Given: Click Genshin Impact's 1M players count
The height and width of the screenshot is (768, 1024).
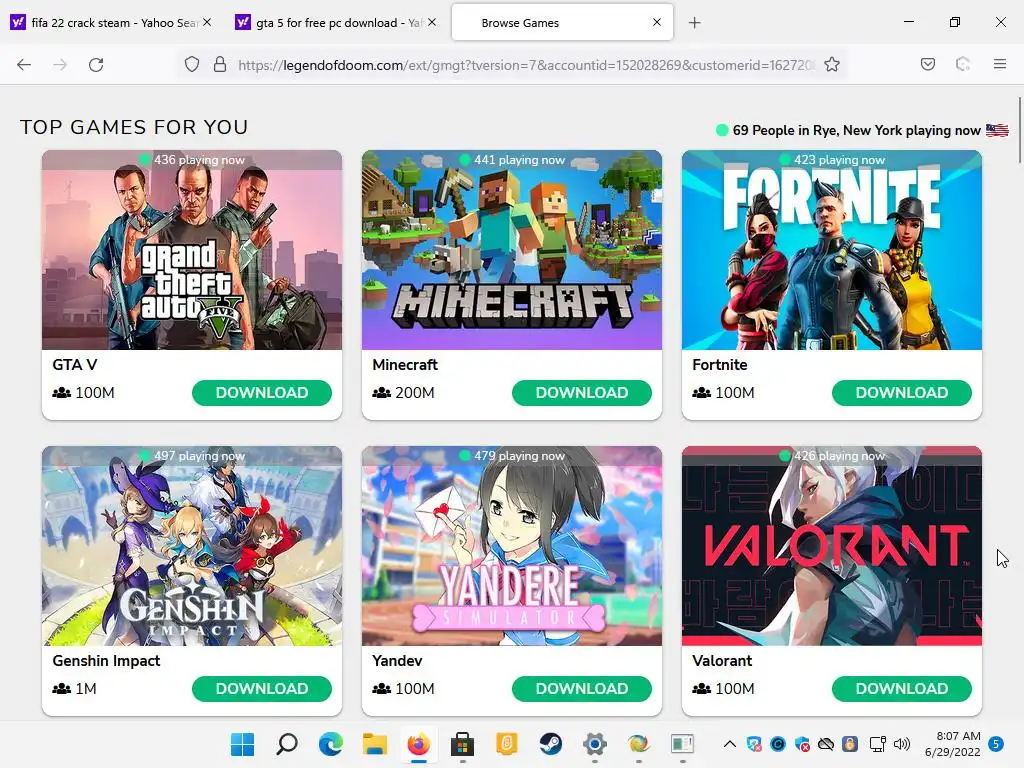Looking at the screenshot, I should 74,688.
